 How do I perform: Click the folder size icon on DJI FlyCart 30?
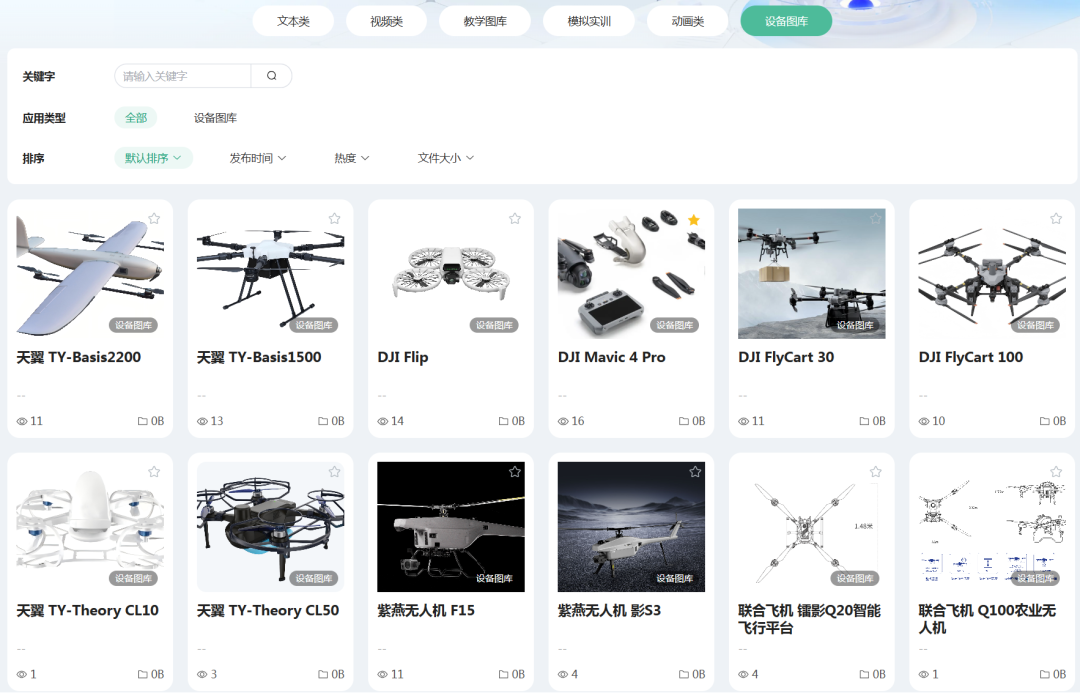[864, 422]
